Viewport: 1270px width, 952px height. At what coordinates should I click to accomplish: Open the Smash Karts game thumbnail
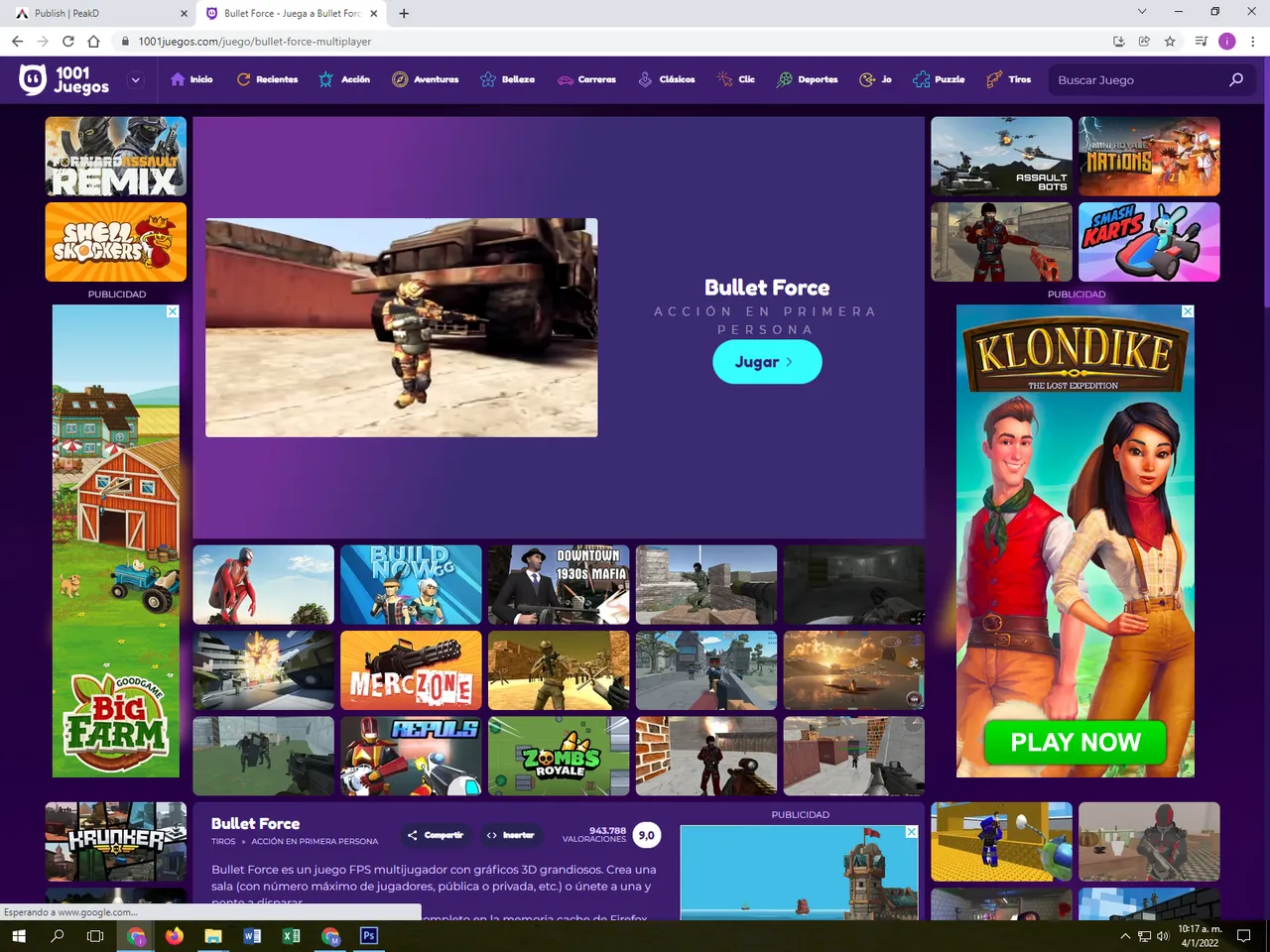click(1149, 242)
